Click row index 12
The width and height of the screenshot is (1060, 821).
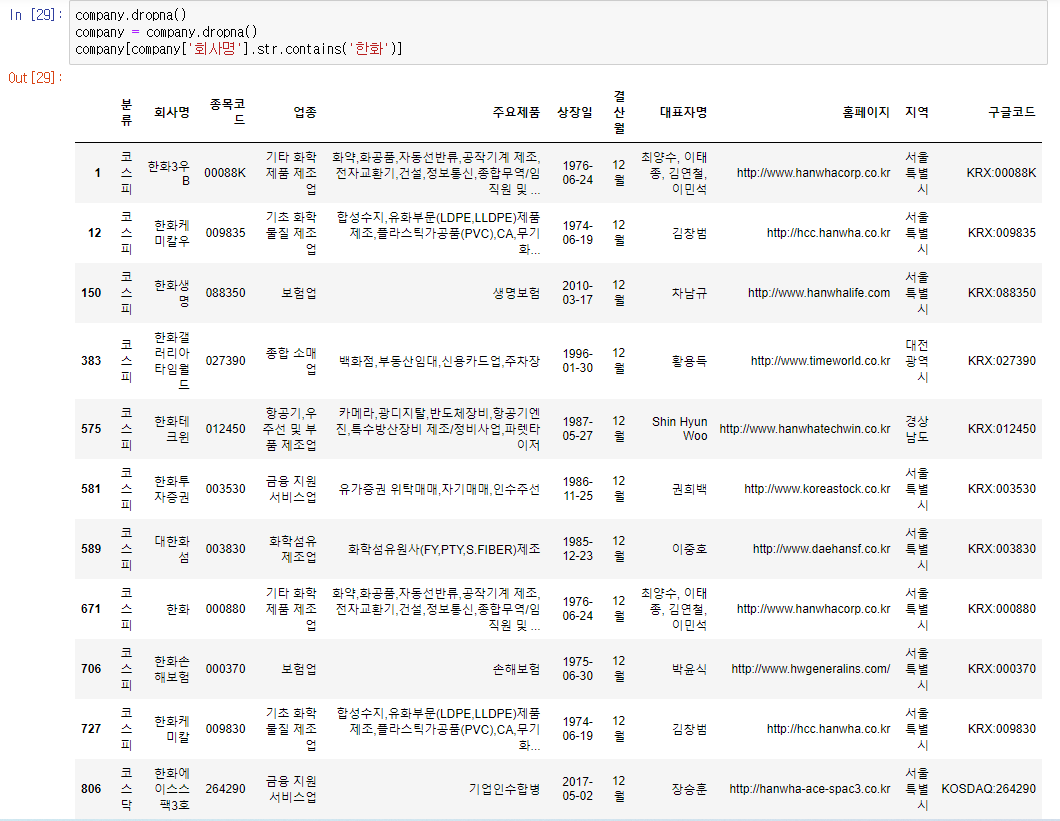coord(95,233)
